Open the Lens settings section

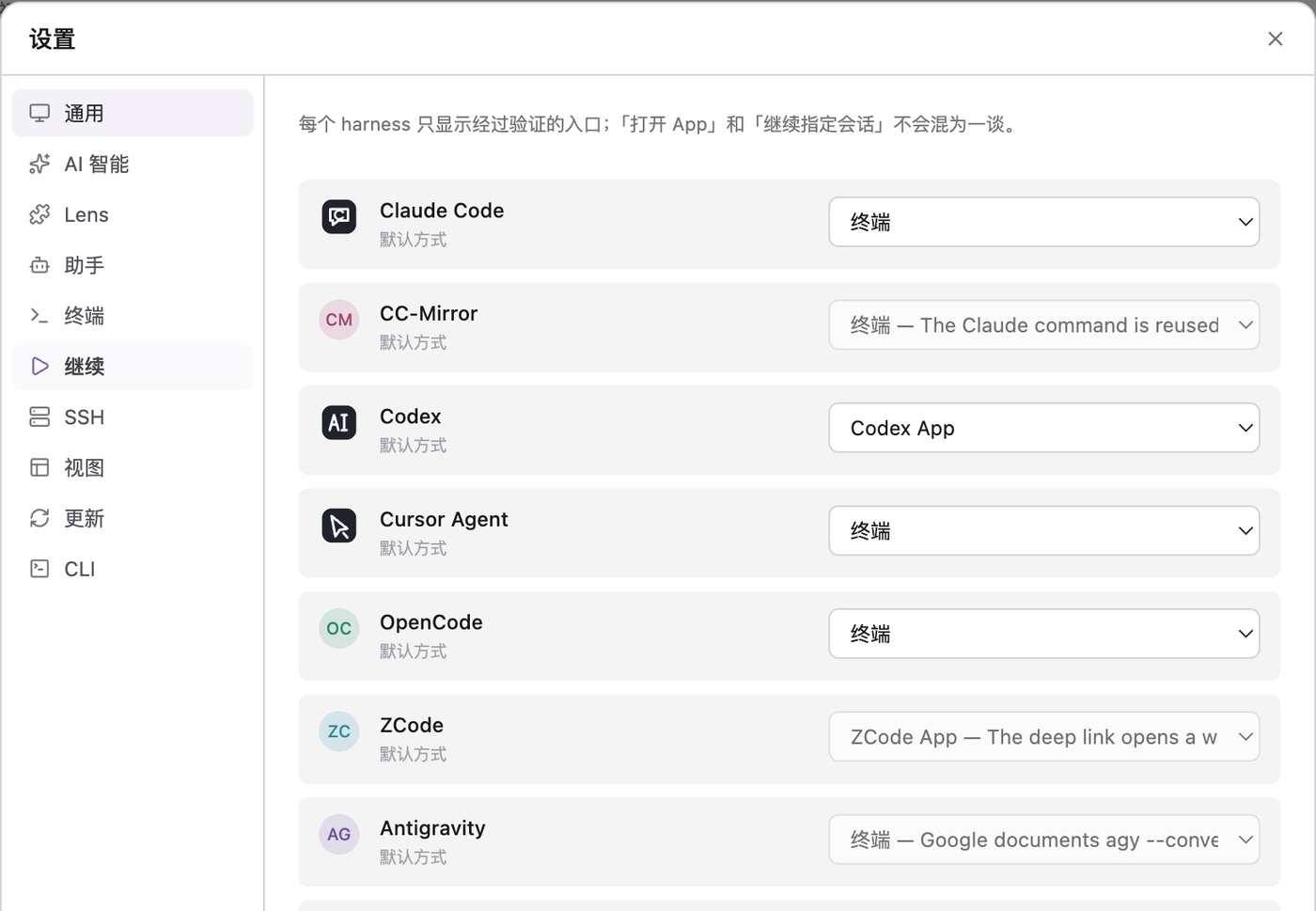coord(133,214)
